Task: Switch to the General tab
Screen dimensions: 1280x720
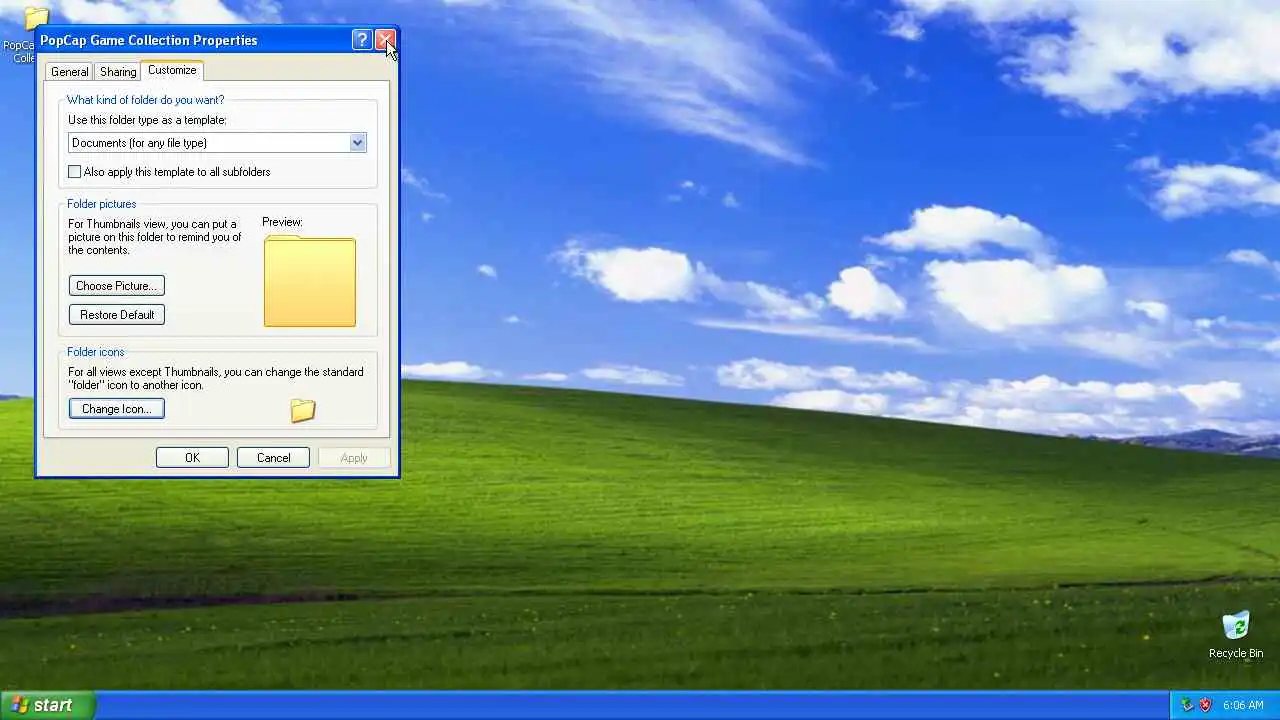Action: tap(69, 72)
